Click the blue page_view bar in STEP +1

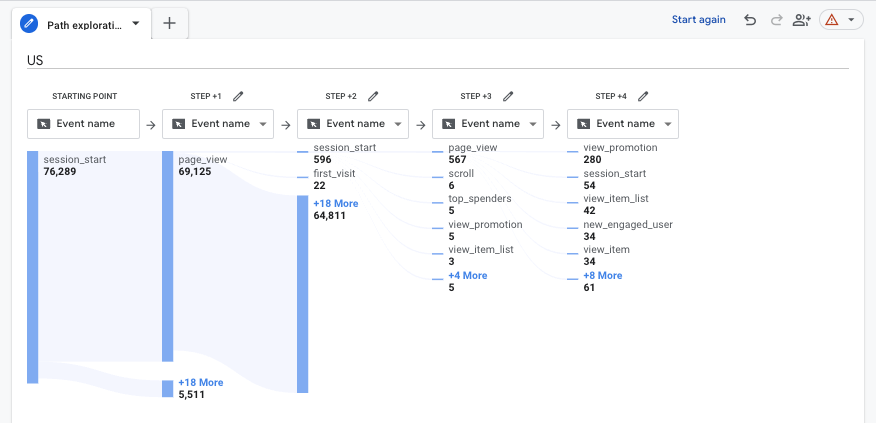click(x=168, y=256)
